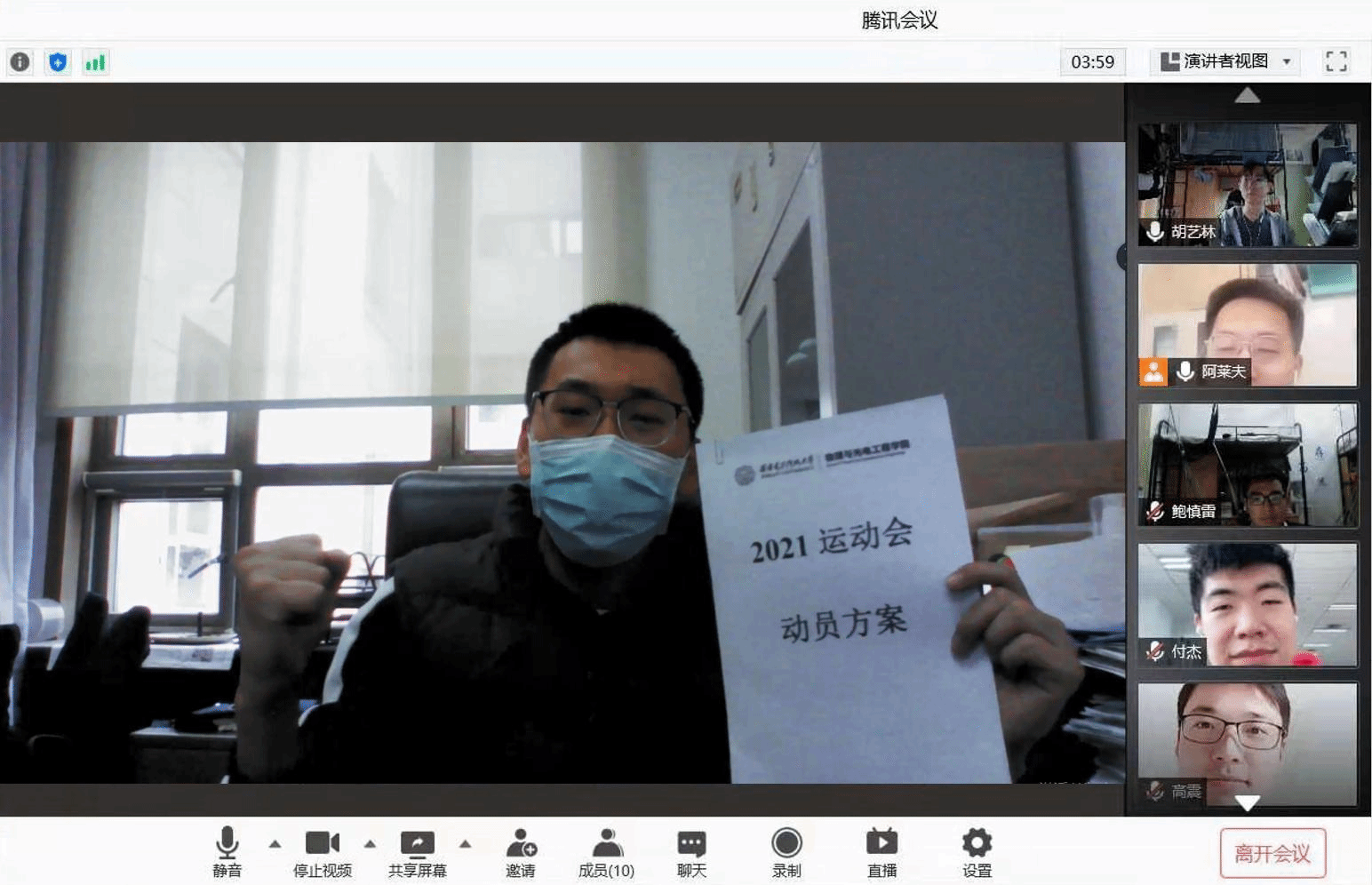Open the 成员(10) members list
1372x885 pixels.
(x=606, y=853)
